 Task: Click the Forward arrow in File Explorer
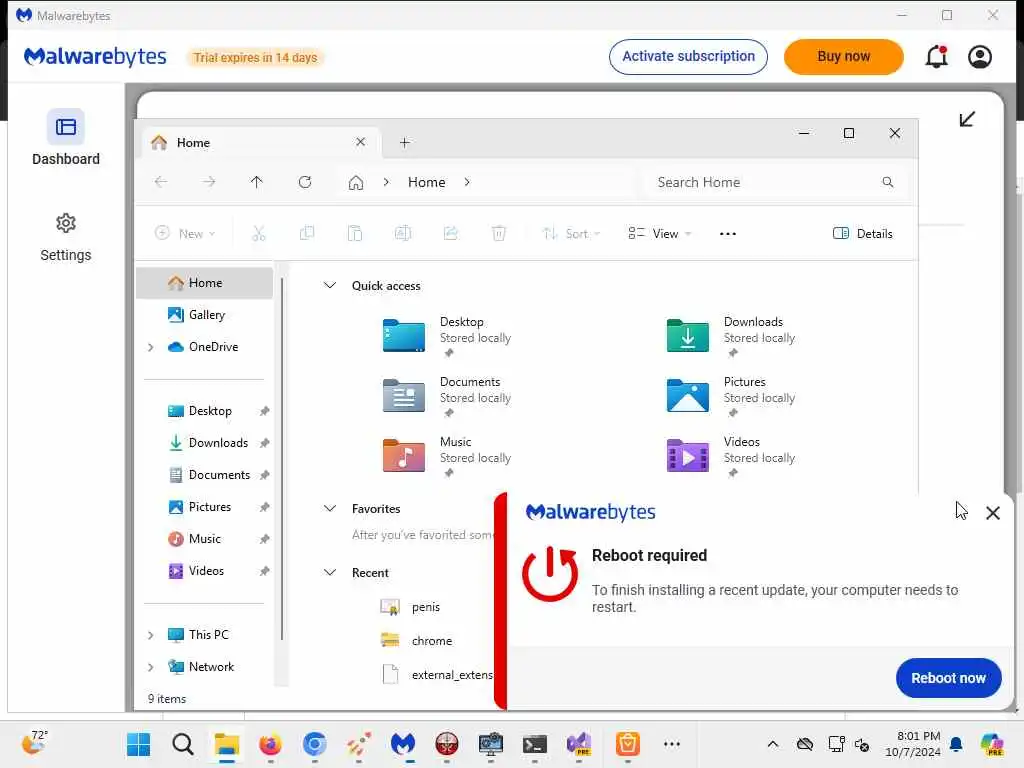click(209, 182)
